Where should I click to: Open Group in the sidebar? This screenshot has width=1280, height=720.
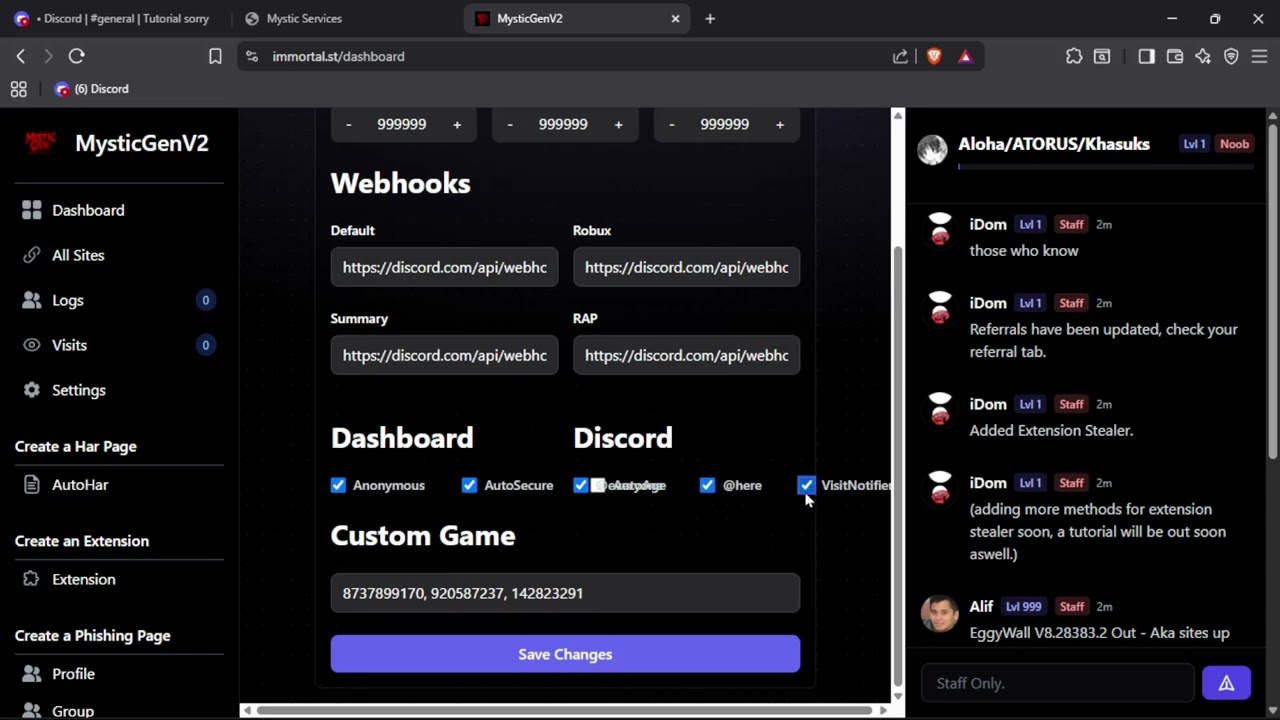119,710
